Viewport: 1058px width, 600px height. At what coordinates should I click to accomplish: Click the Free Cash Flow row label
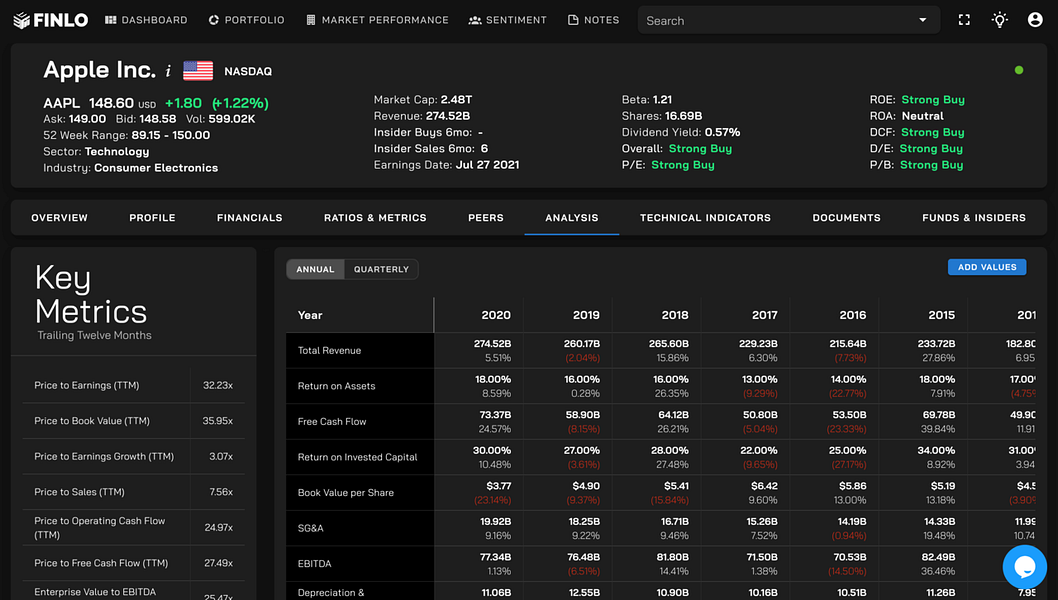tap(332, 422)
